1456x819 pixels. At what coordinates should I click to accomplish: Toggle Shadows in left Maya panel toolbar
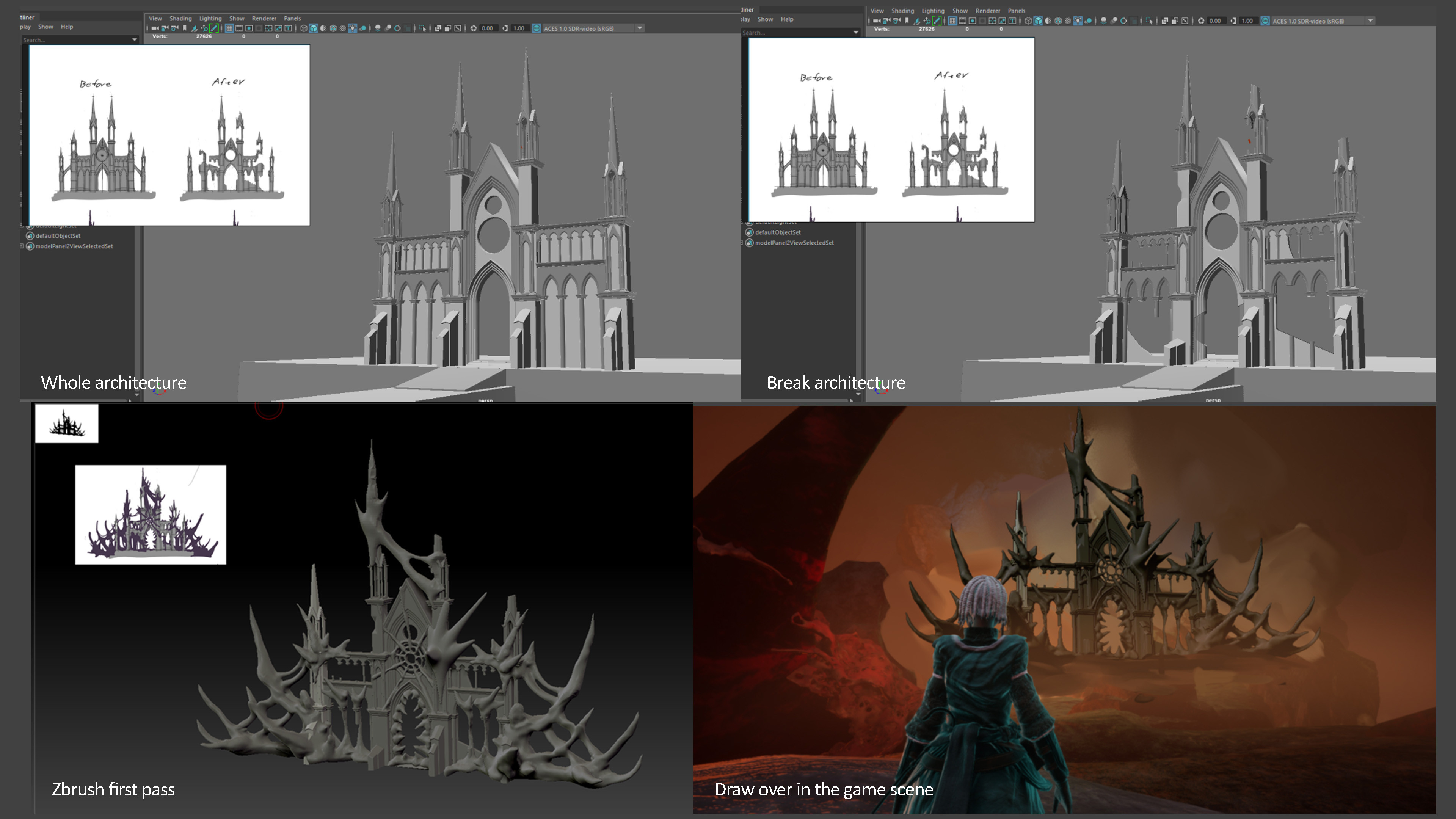pyautogui.click(x=362, y=28)
